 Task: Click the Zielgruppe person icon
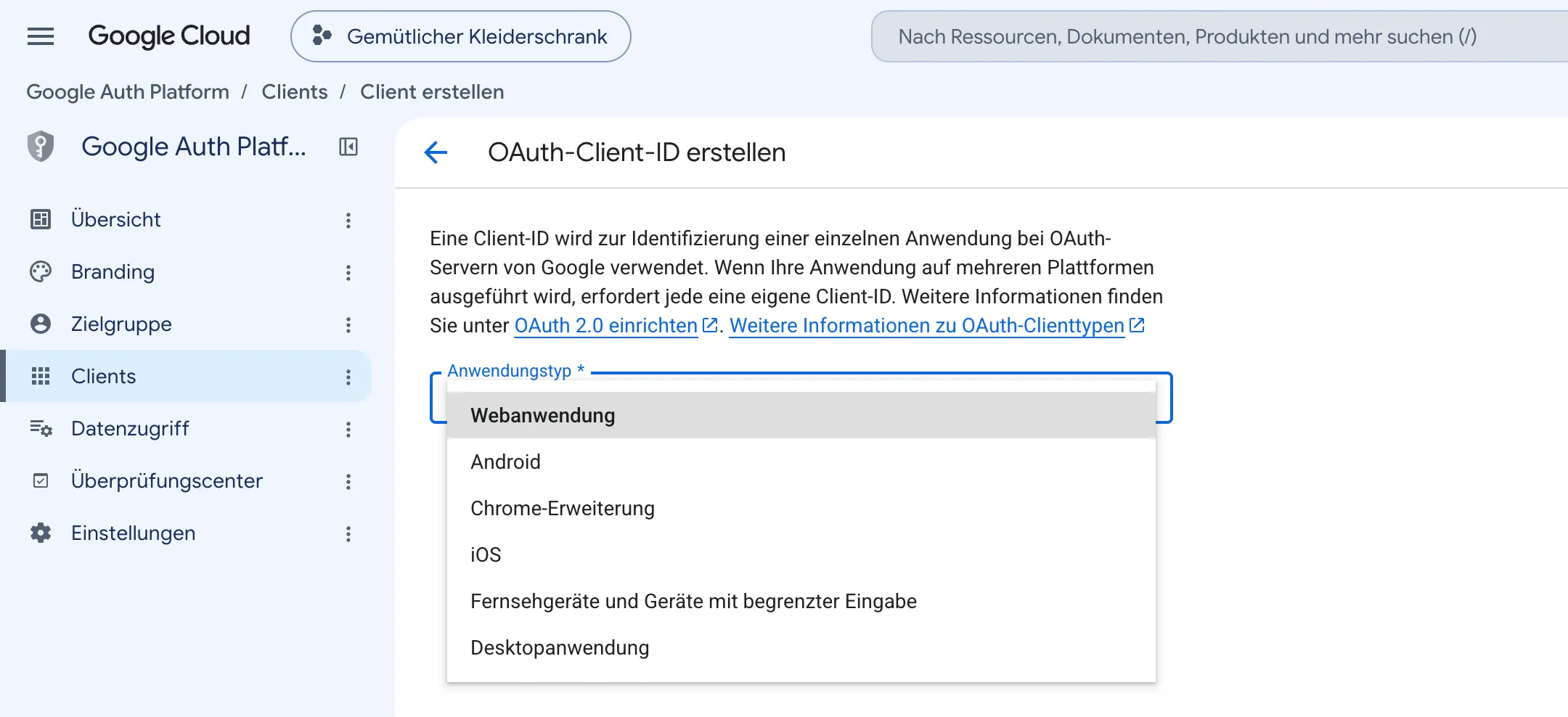(x=41, y=324)
